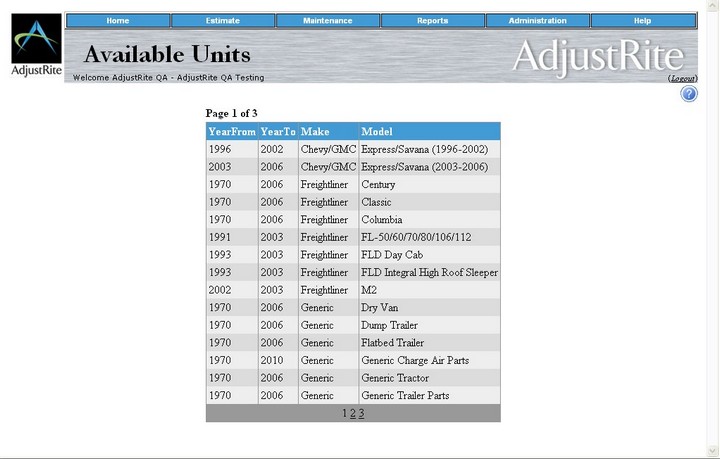Screen dimensions: 720x459
Task: Open the Administration menu
Action: click(x=538, y=21)
